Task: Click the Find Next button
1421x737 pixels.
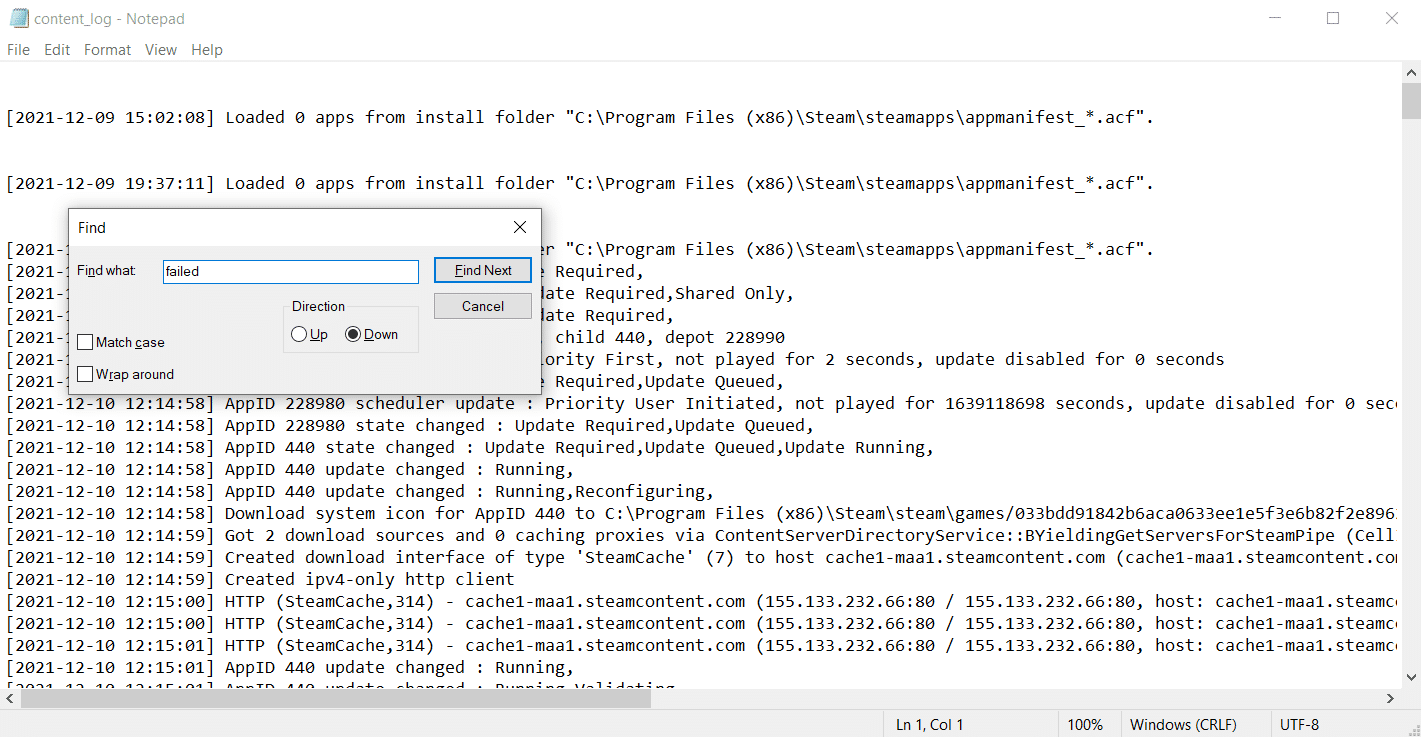Action: point(483,270)
